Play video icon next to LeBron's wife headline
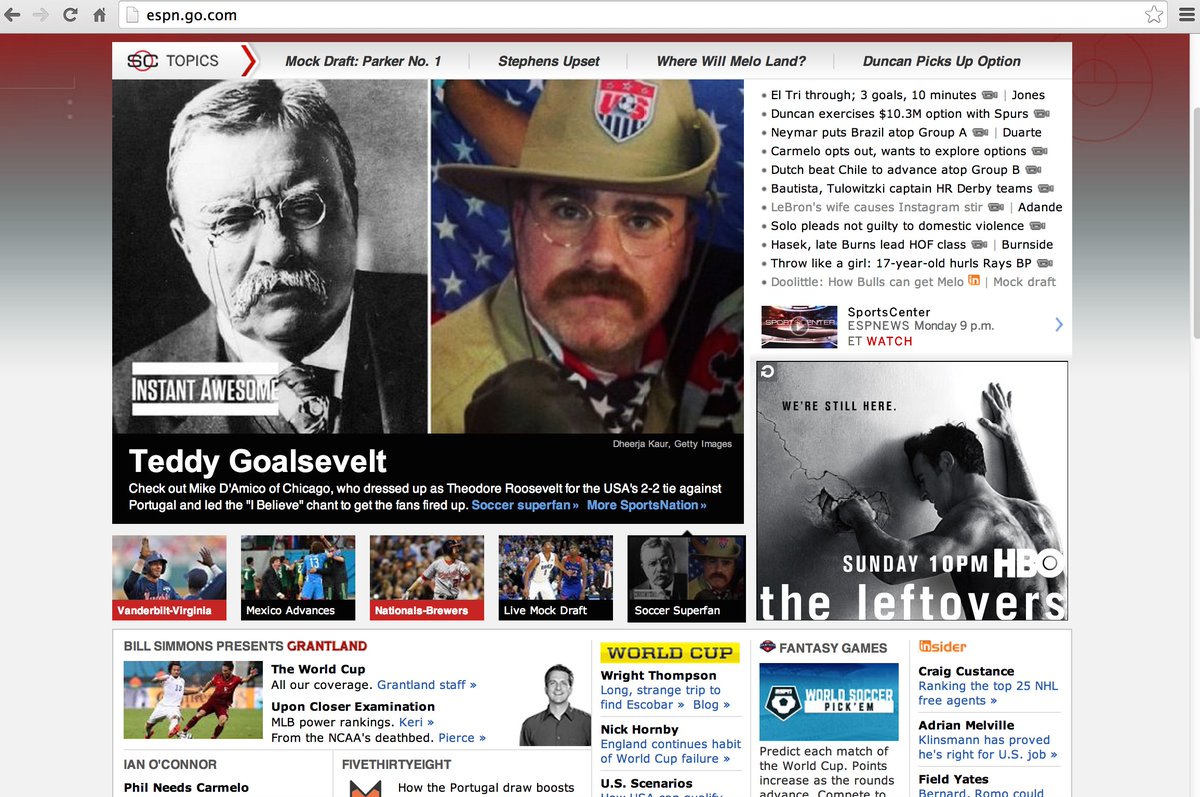Image resolution: width=1200 pixels, height=797 pixels. click(x=996, y=207)
